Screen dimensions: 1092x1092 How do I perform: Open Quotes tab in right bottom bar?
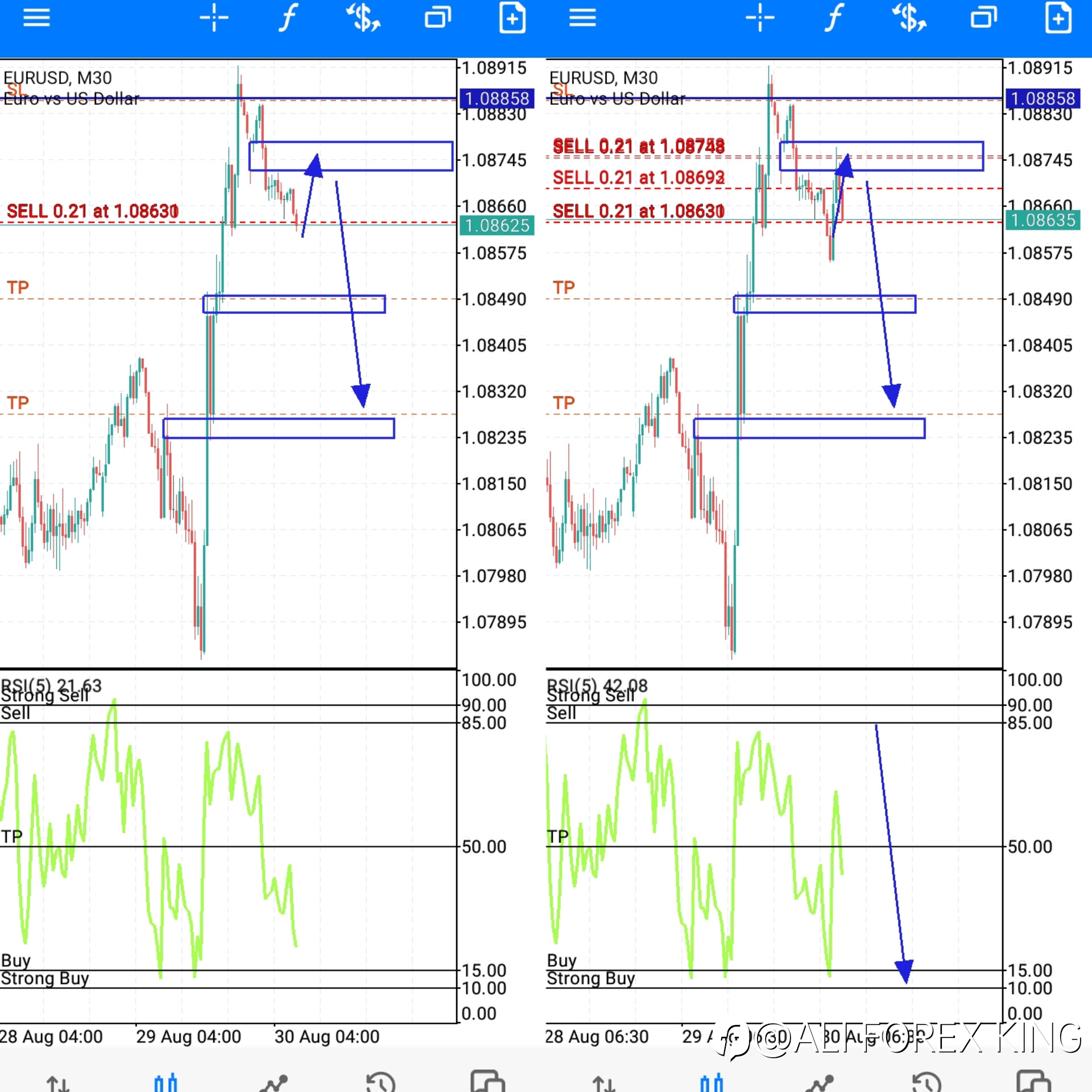[x=604, y=1083]
